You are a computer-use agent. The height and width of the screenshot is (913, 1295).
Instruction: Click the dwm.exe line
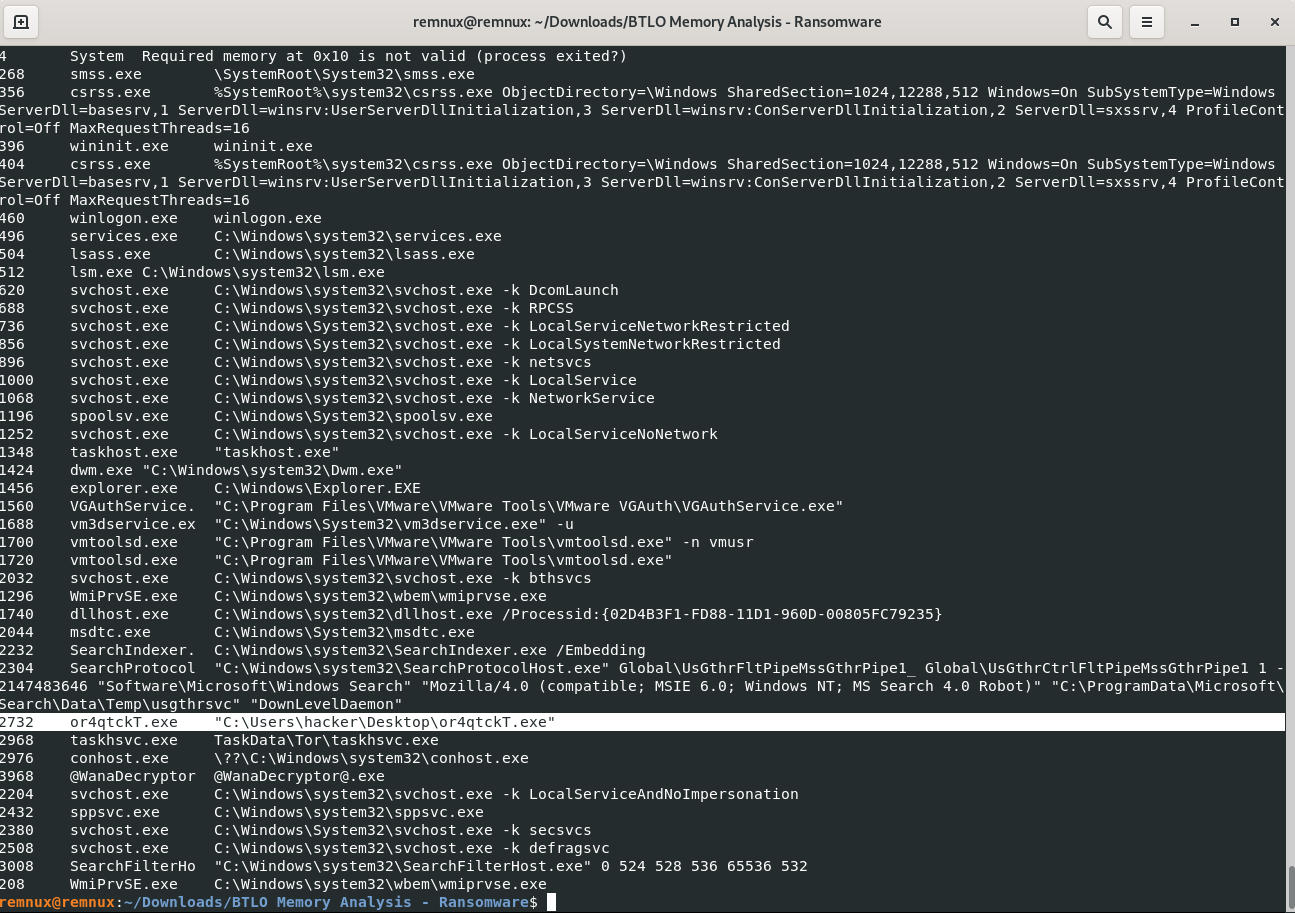(201, 470)
